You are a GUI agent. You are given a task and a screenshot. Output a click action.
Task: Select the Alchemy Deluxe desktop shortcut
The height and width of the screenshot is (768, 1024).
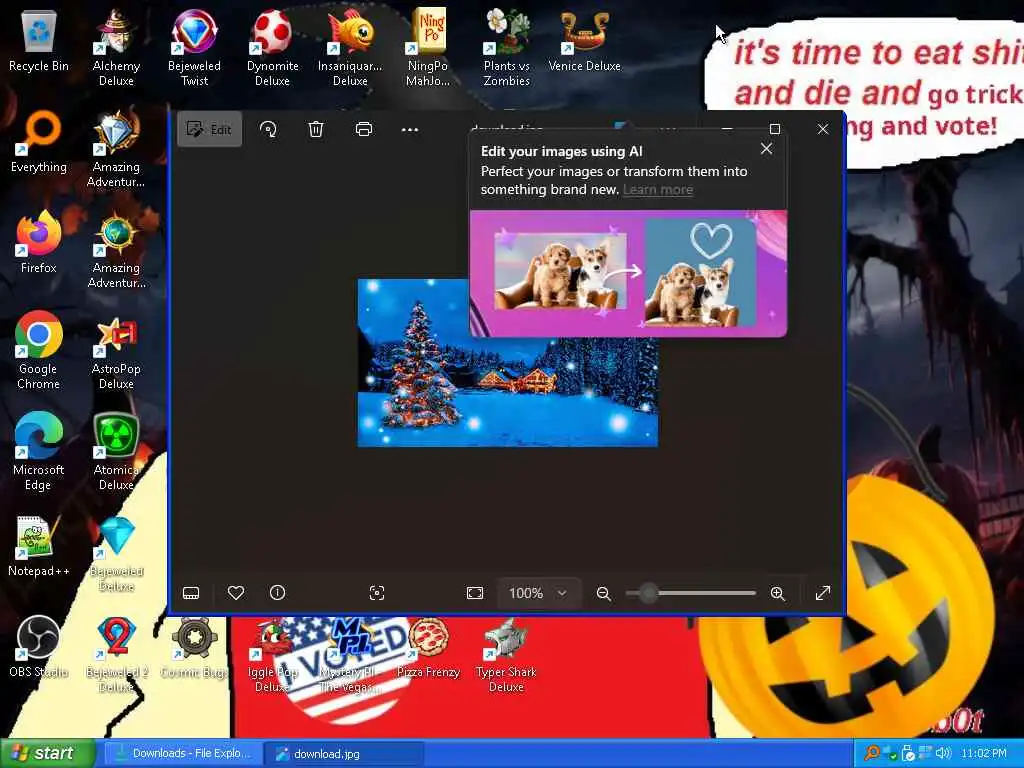[x=116, y=48]
